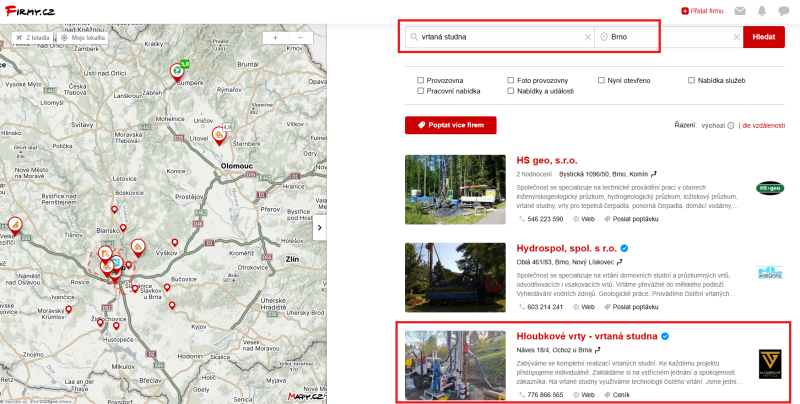The width and height of the screenshot is (800, 404).
Task: Open the Hydrospol navigation route icon
Action: (619, 262)
